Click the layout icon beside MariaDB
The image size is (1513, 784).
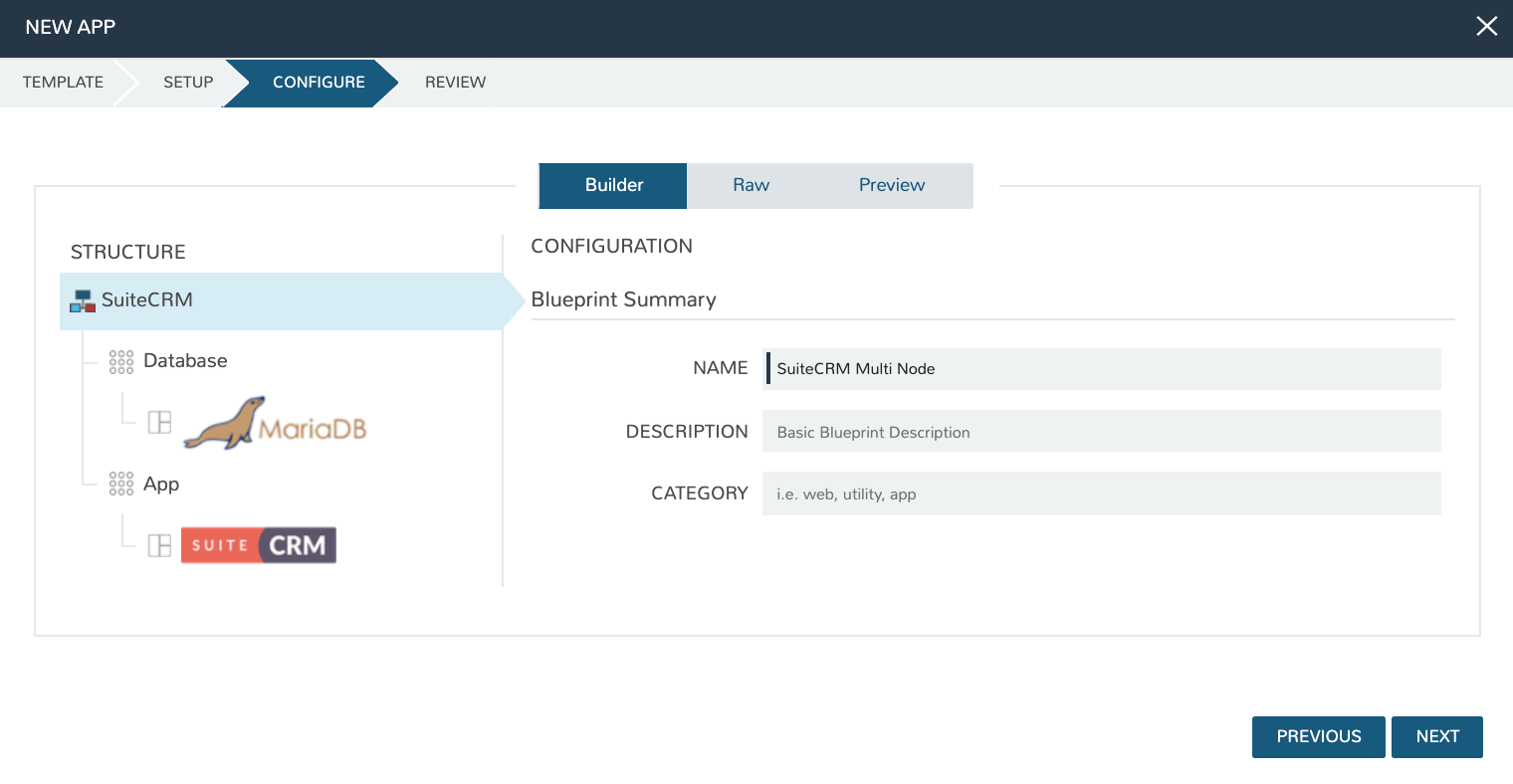(x=159, y=423)
